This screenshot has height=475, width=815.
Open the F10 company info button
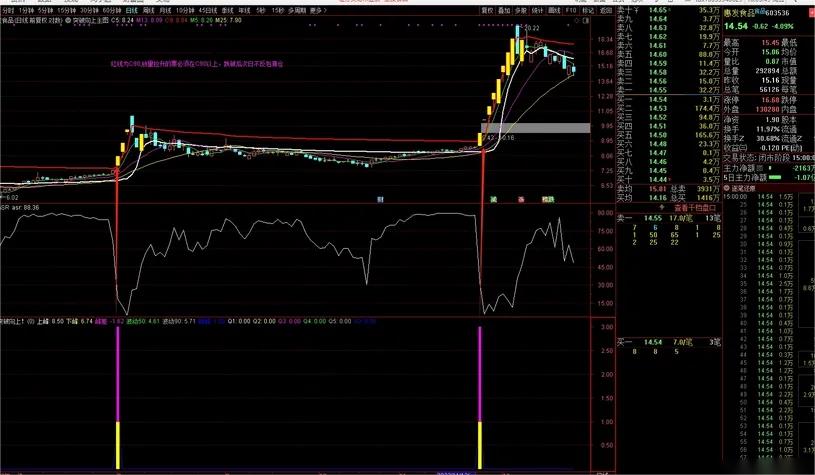[571, 10]
